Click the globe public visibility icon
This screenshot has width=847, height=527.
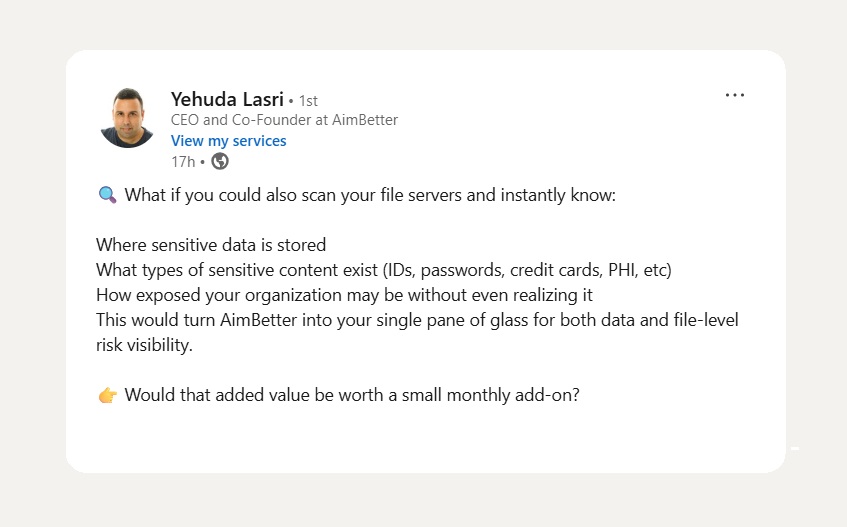coord(219,161)
